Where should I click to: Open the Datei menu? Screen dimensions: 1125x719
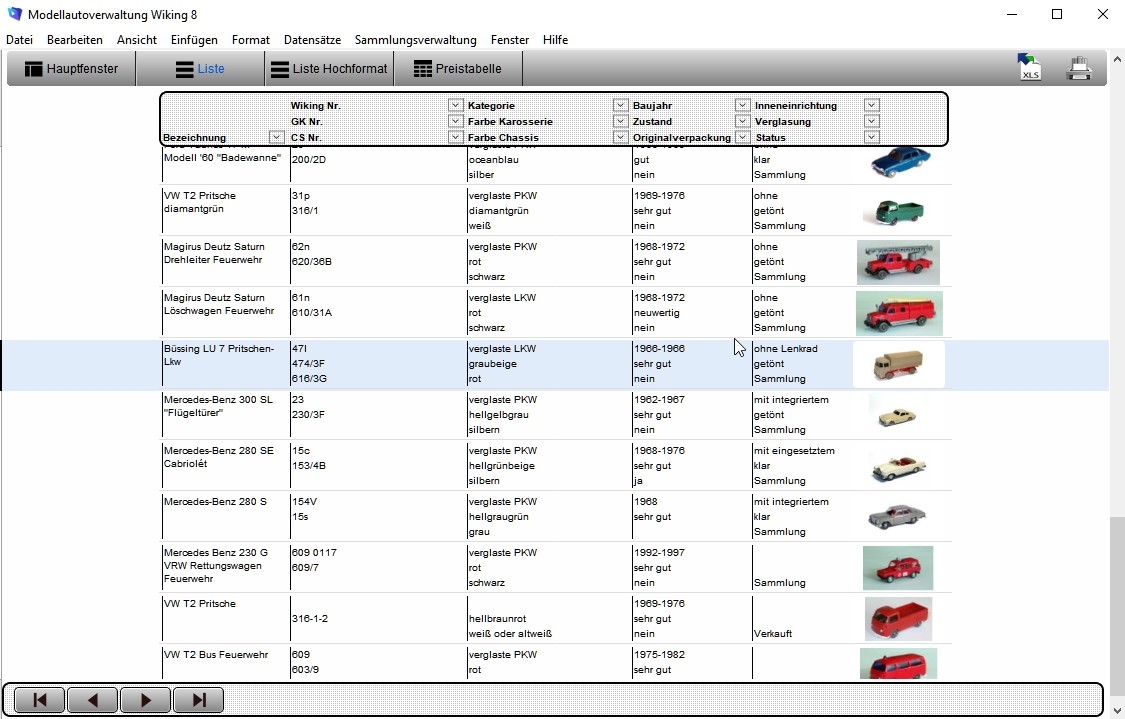tap(19, 40)
